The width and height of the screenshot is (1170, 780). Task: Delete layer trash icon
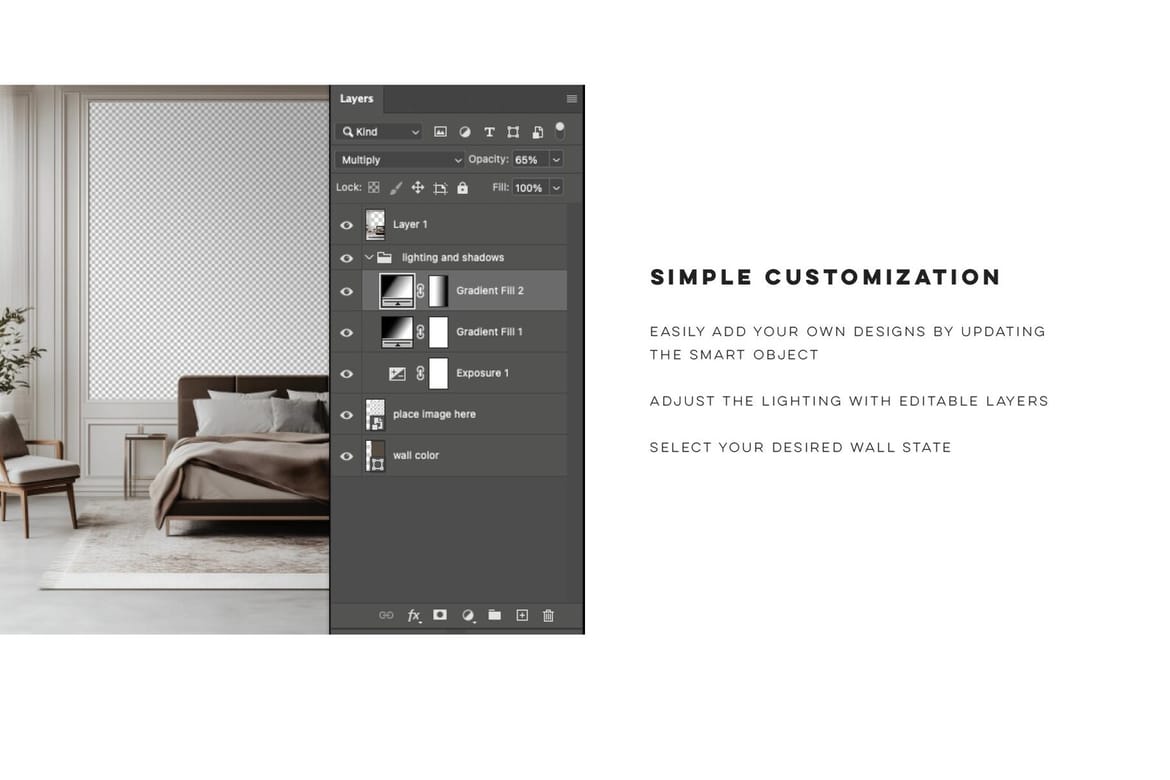pos(548,615)
